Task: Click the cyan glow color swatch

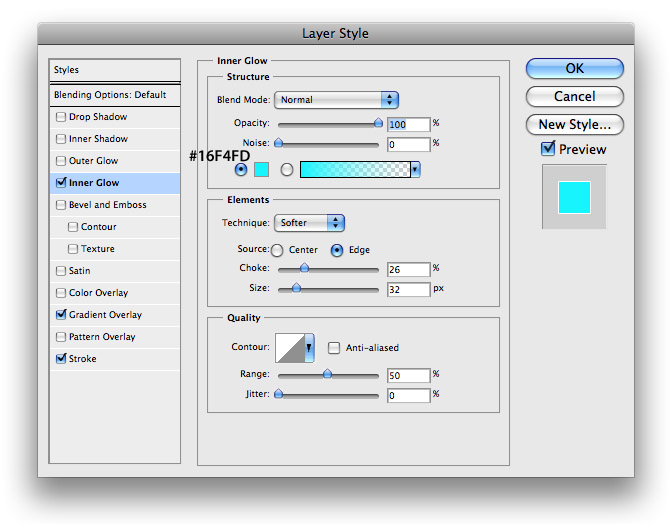Action: (261, 170)
